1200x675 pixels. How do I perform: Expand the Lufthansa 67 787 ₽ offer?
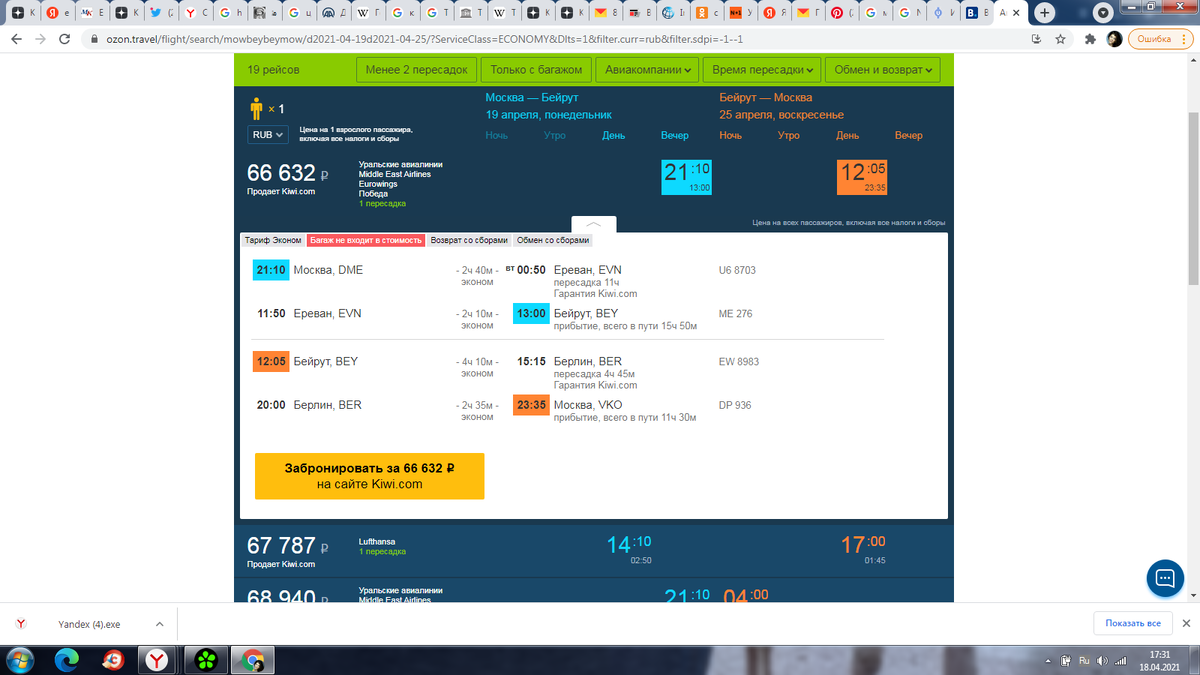594,551
